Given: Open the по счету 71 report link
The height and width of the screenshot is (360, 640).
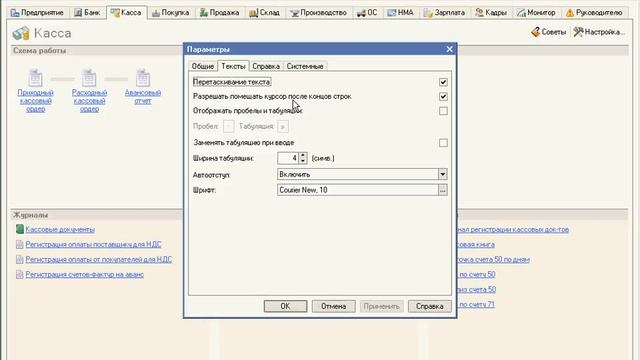Looking at the screenshot, I should (x=476, y=304).
